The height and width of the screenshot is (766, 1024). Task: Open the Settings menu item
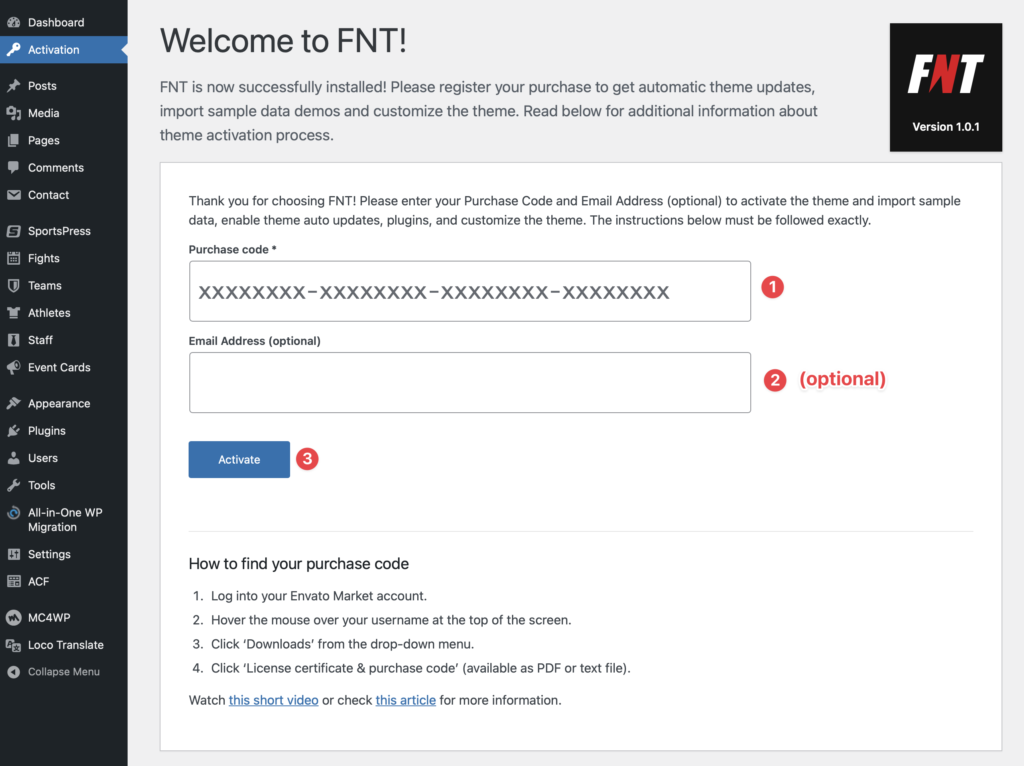pyautogui.click(x=49, y=554)
